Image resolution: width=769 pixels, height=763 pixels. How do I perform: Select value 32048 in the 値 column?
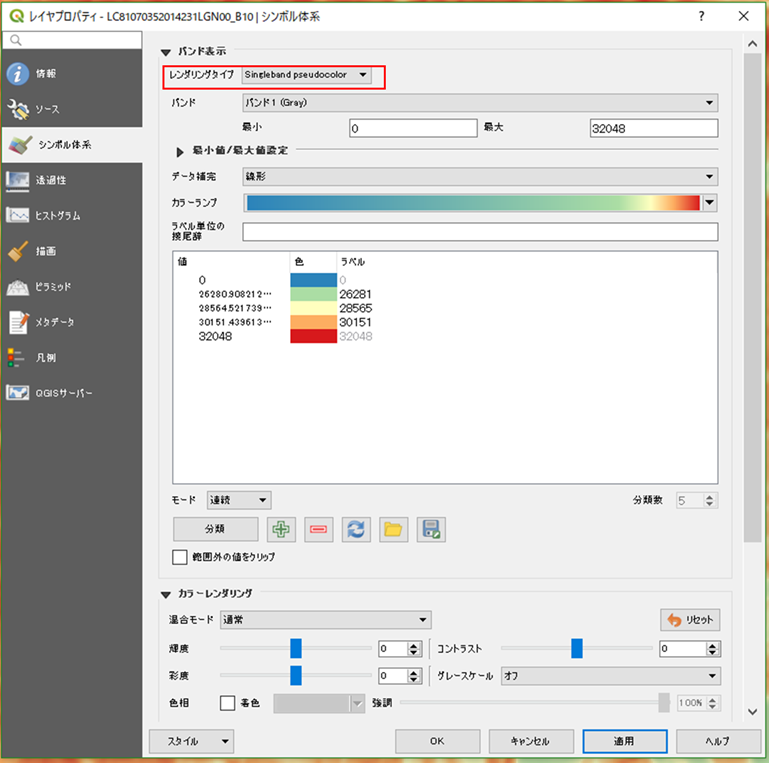click(215, 336)
